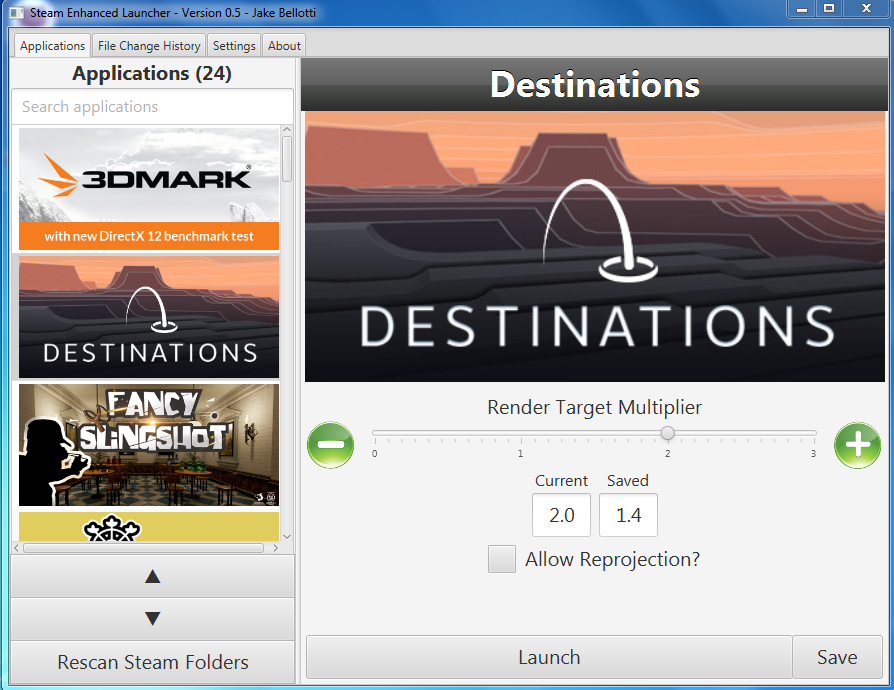Screen dimensions: 894x690
Task: Move selection up with the up arrow button
Action: [152, 577]
